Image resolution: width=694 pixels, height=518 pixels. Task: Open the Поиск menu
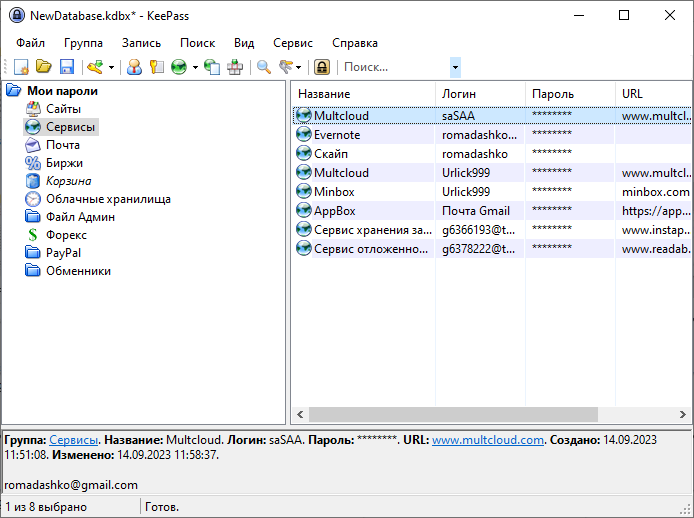point(197,43)
